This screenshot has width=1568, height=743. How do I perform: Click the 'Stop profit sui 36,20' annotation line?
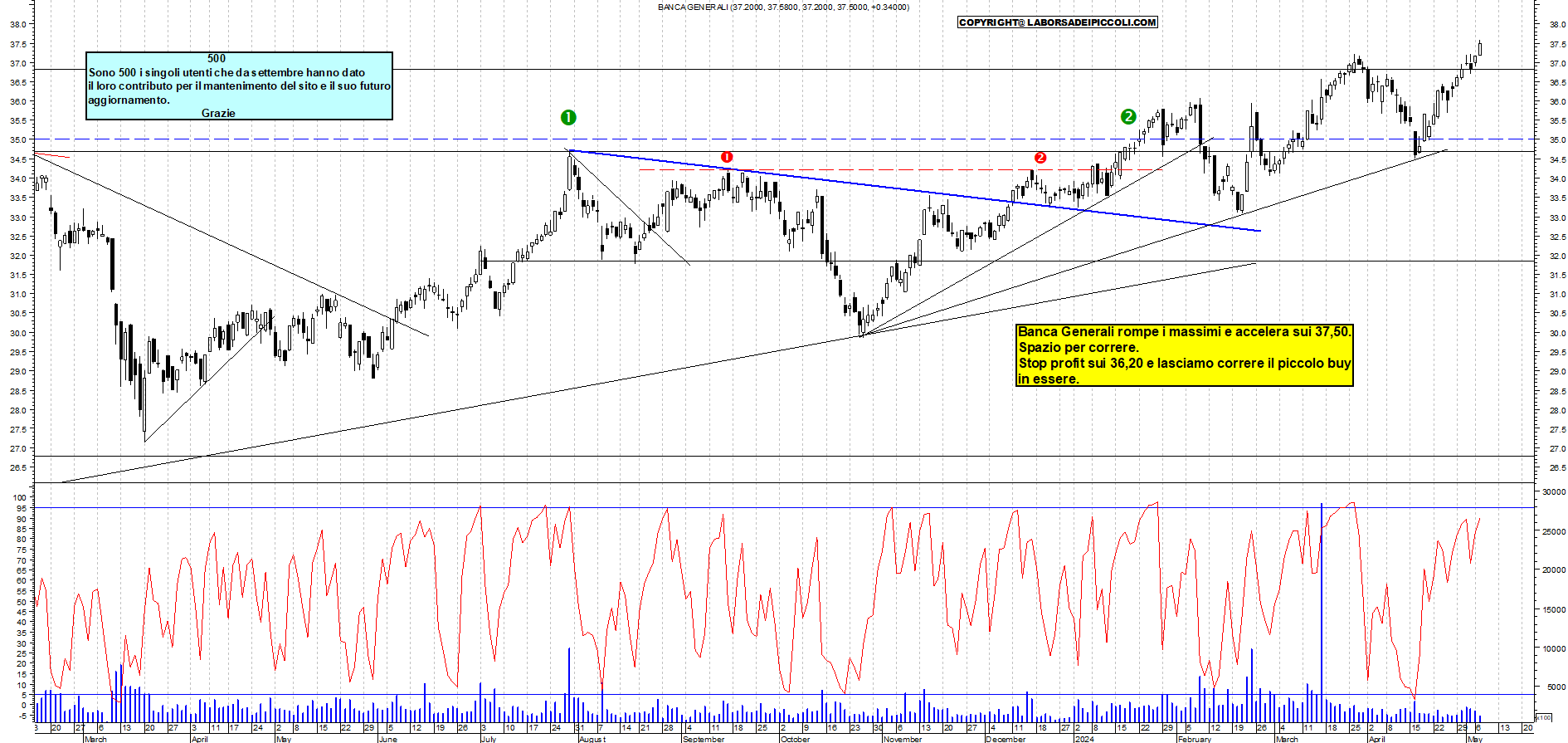[1185, 364]
